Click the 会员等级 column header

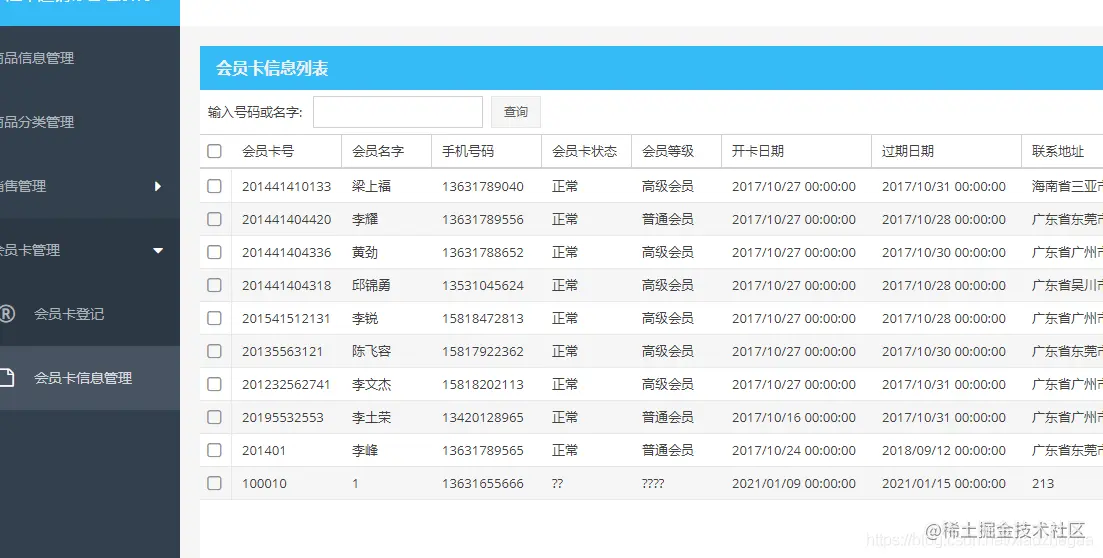(668, 151)
